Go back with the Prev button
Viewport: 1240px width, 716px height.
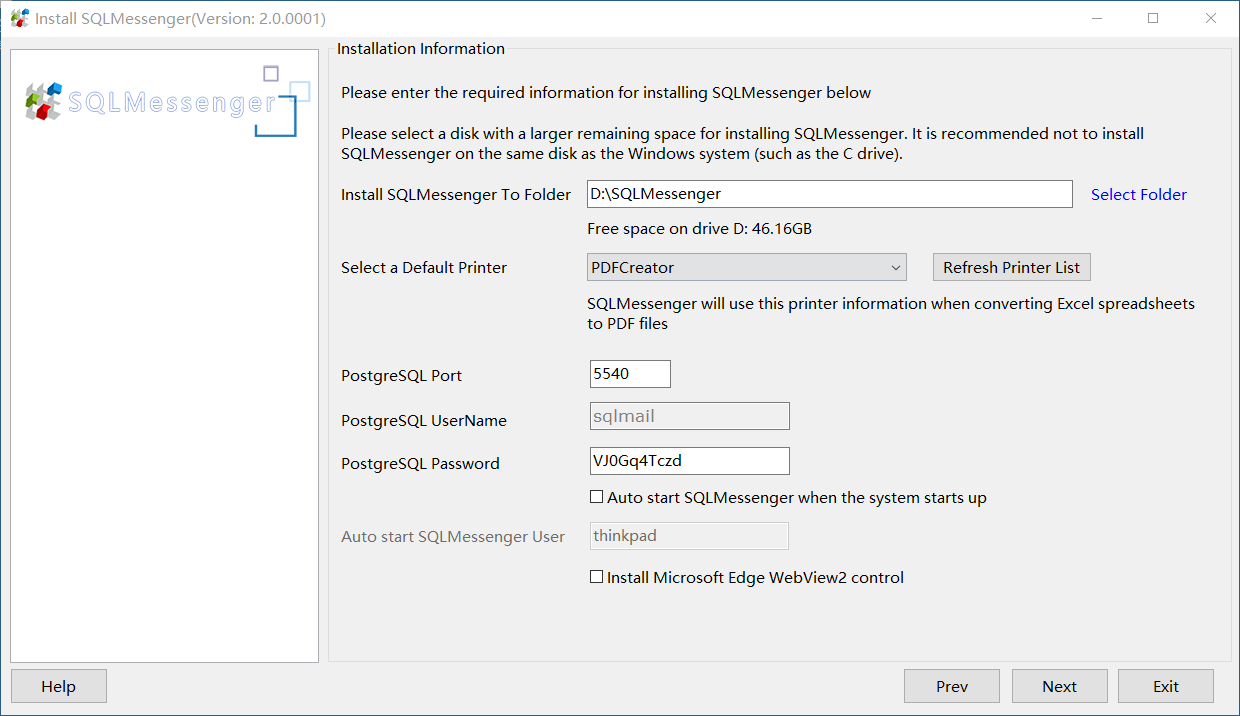(952, 686)
